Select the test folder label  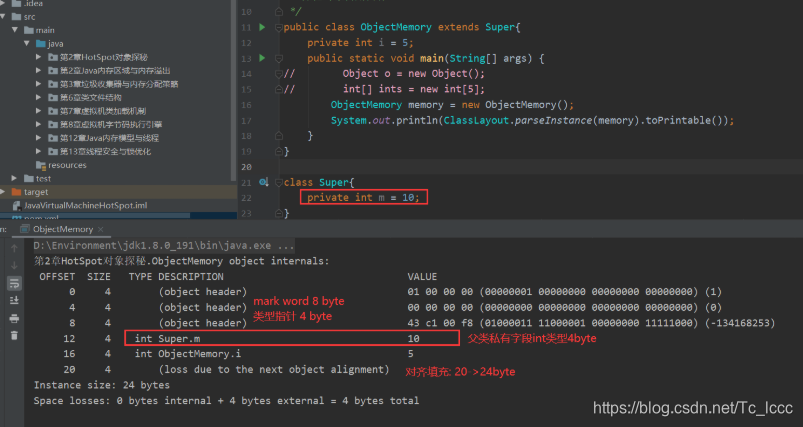tap(44, 178)
